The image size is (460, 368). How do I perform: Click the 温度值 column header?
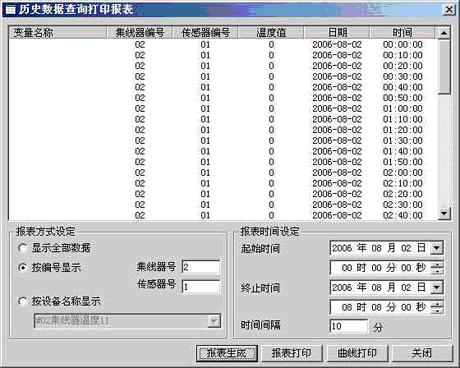[271, 33]
